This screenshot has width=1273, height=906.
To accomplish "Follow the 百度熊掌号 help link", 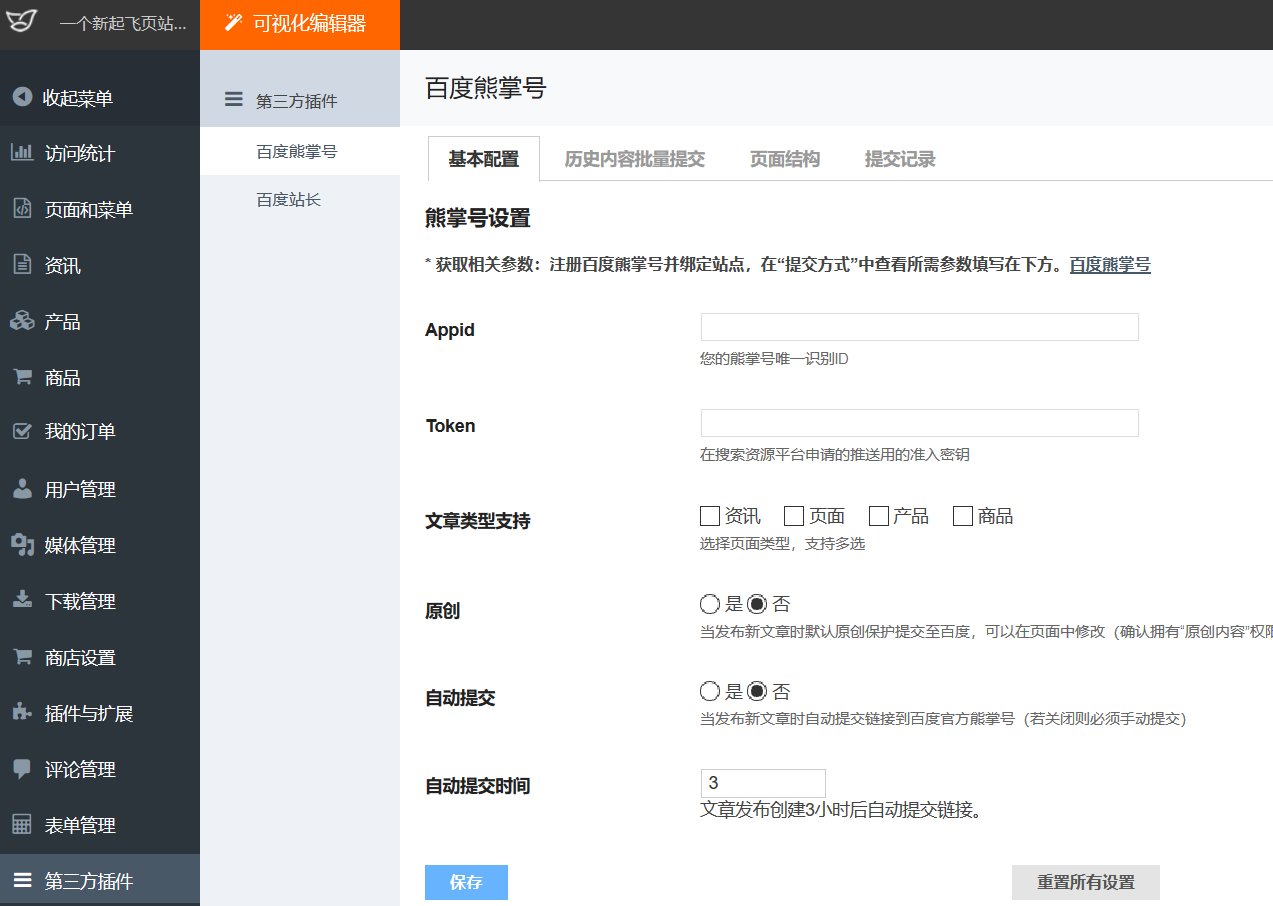I will pyautogui.click(x=1110, y=265).
